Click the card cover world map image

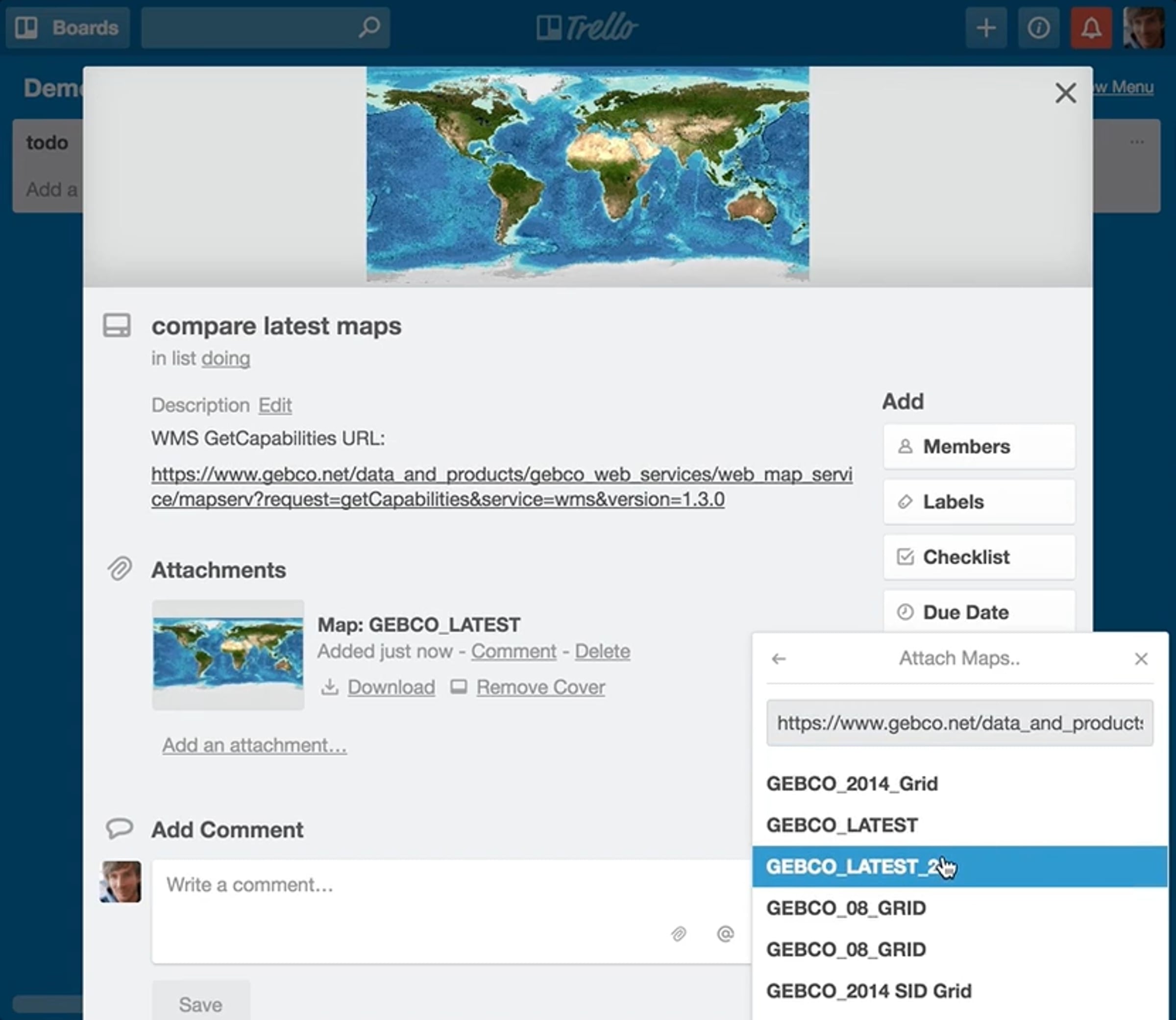click(x=588, y=175)
